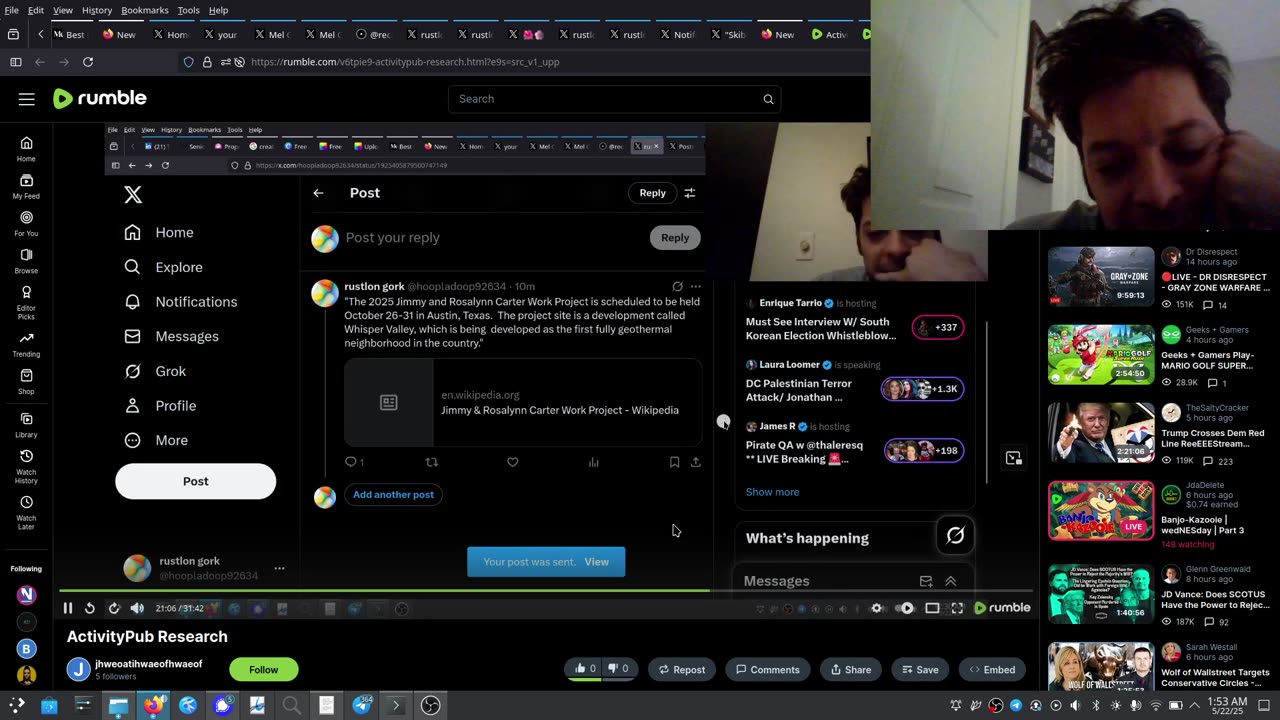Save the video with Save button

point(920,670)
